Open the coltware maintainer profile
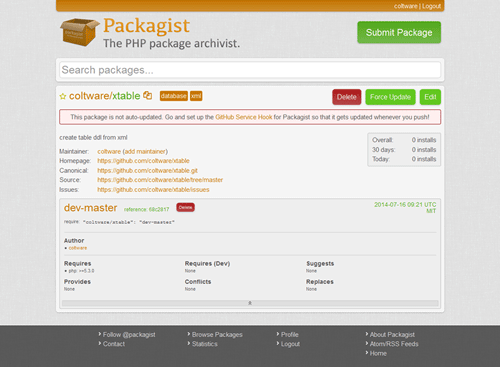500x367 pixels. (109, 151)
